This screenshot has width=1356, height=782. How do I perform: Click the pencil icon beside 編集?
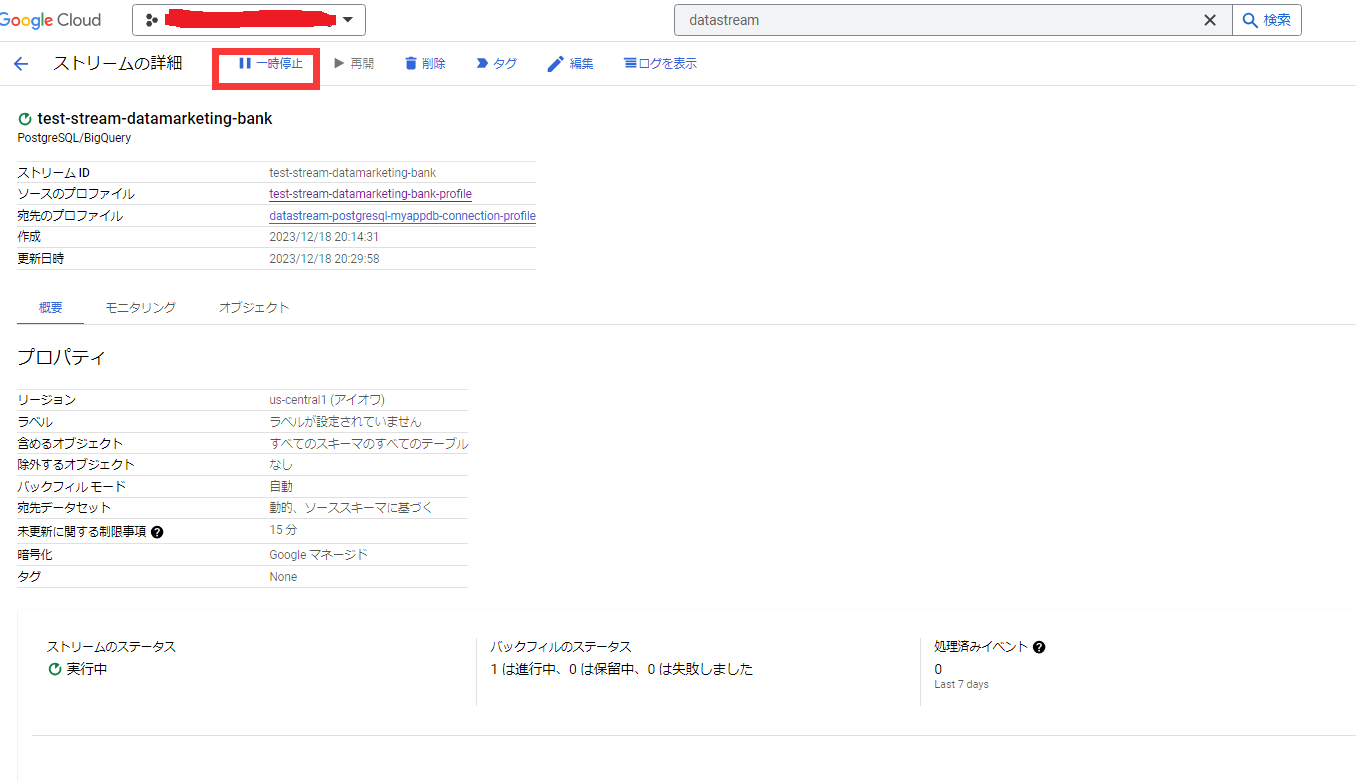click(556, 64)
